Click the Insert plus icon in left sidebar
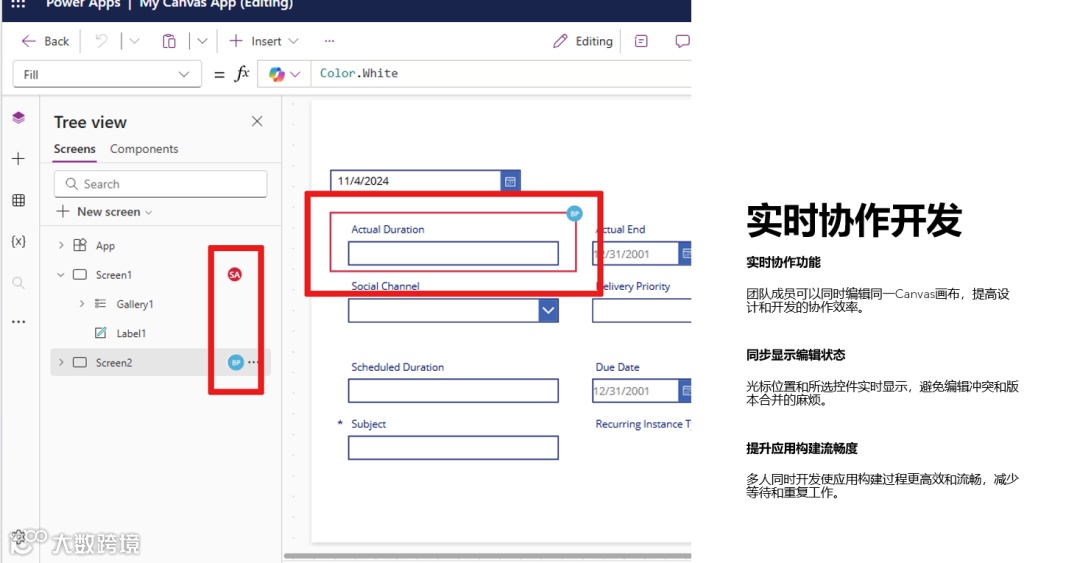The width and height of the screenshot is (1080, 563). point(19,158)
